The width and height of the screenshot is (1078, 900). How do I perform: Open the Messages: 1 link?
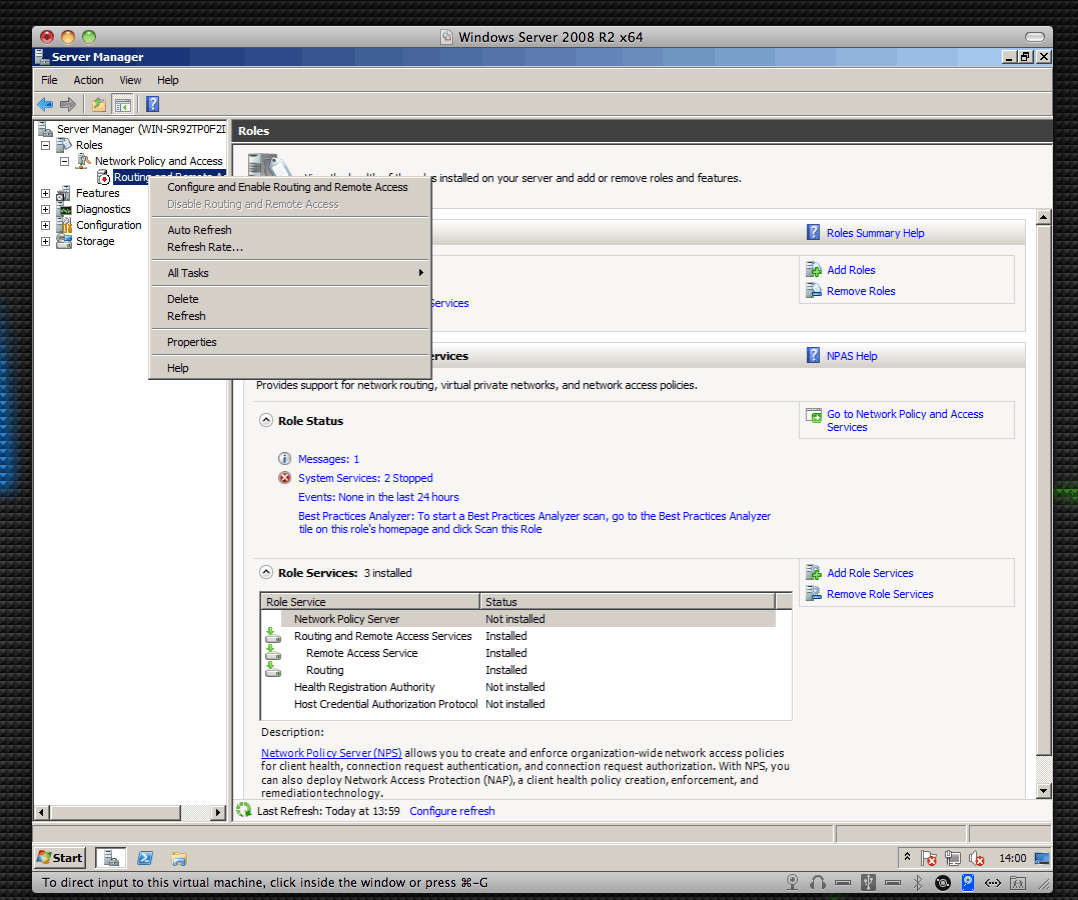(329, 459)
